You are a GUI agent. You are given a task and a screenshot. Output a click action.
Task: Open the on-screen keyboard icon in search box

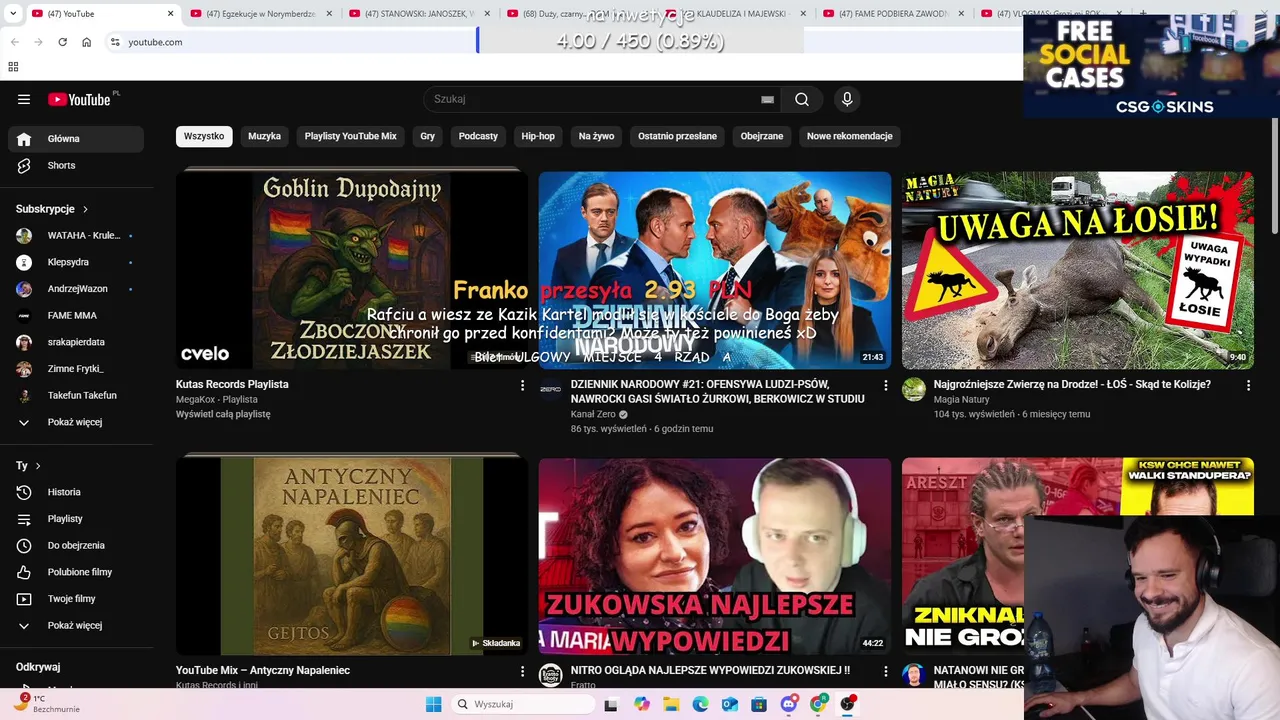tap(767, 99)
